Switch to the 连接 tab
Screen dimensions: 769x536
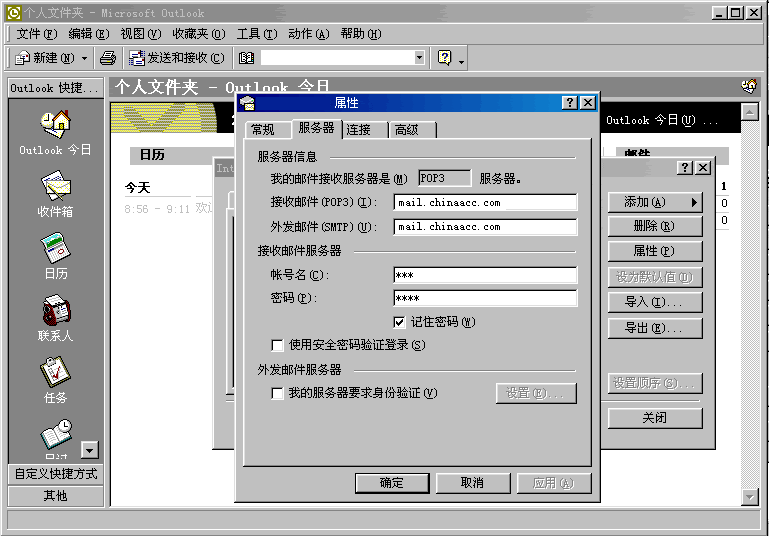tap(365, 130)
